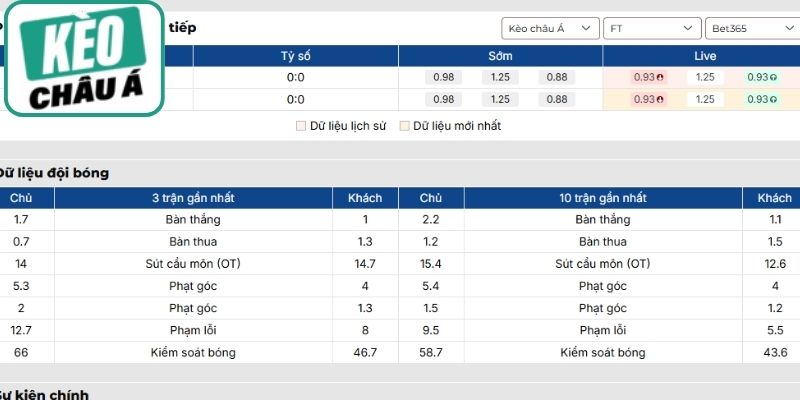
Task: Click first-row 0.98 early odds cell
Action: 443,78
